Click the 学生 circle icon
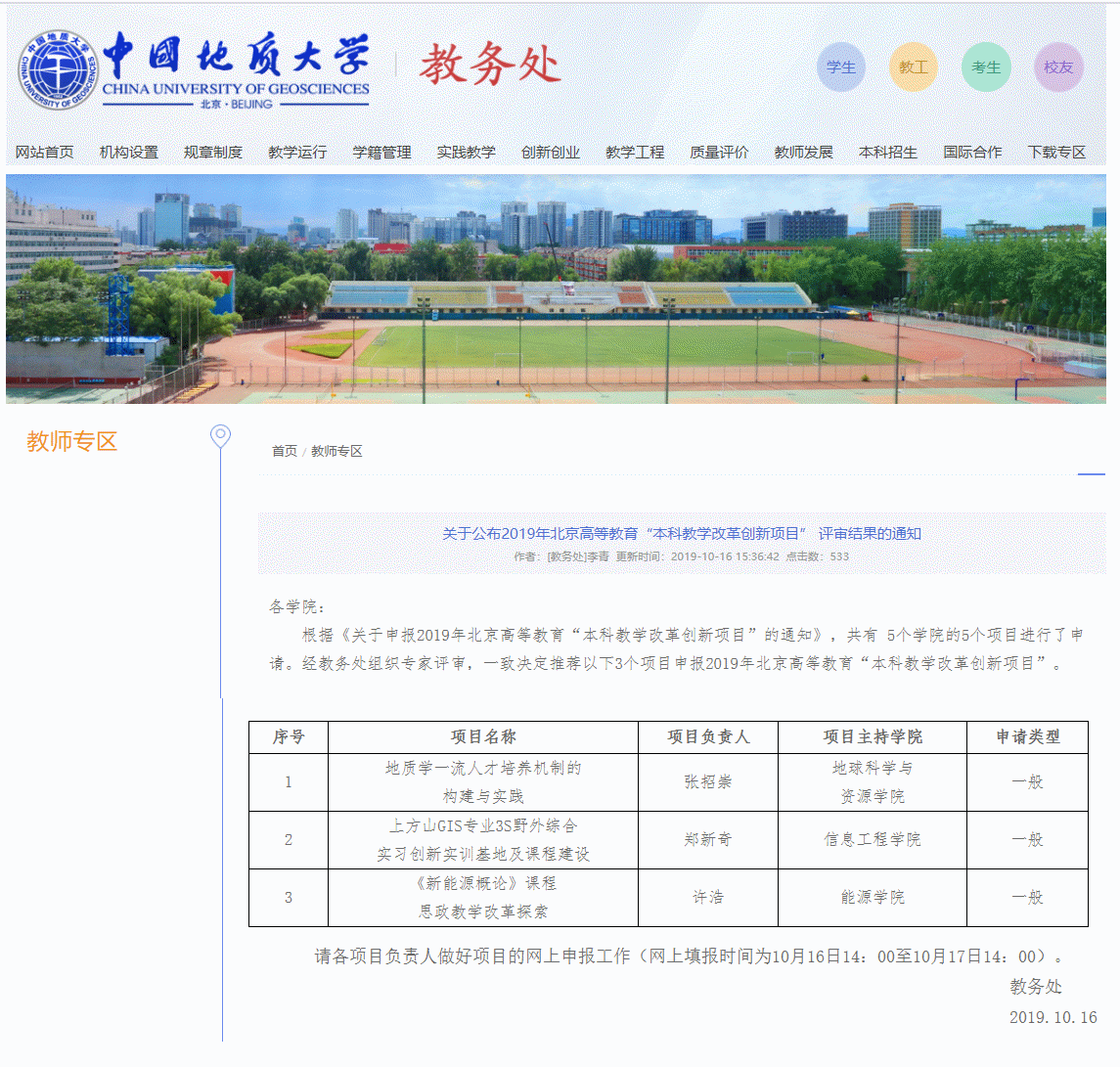This screenshot has height=1067, width=1120. coord(840,67)
